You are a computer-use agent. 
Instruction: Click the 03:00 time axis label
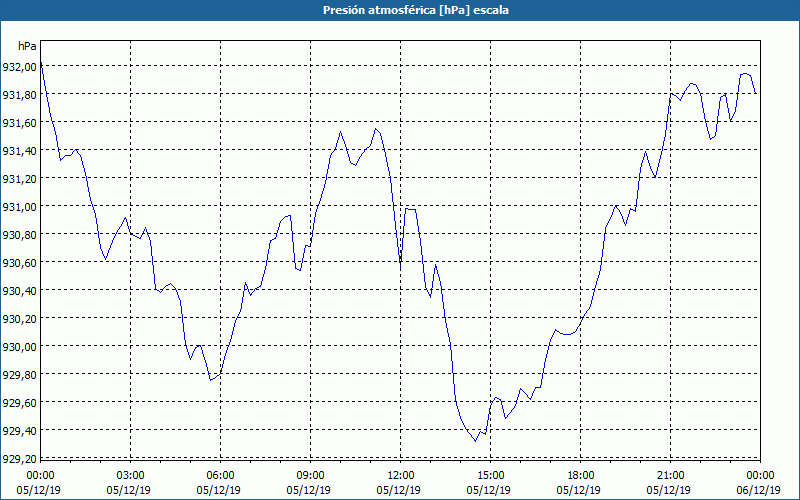click(x=131, y=476)
